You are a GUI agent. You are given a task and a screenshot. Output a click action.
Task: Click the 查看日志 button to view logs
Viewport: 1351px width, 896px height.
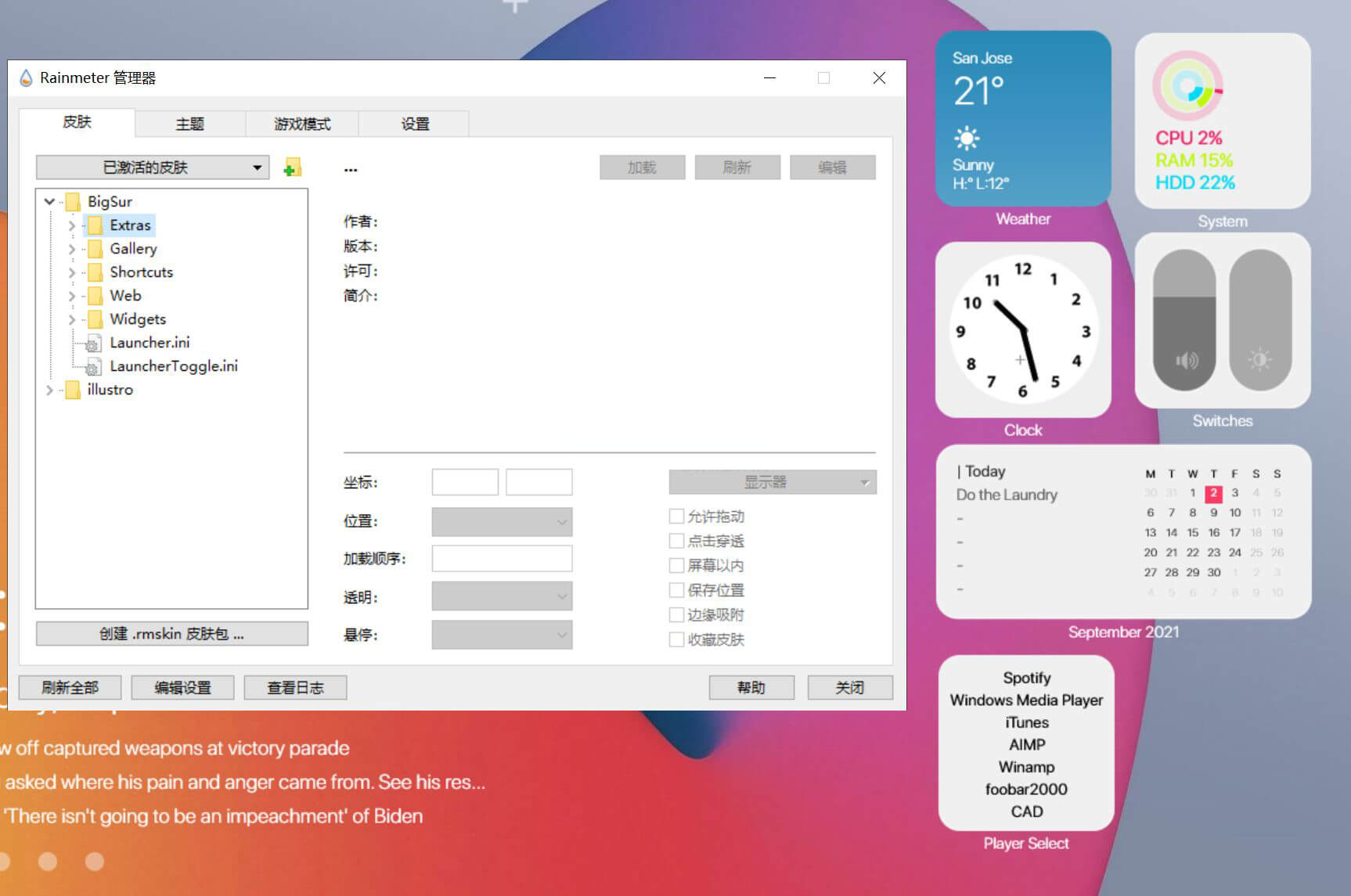click(295, 687)
